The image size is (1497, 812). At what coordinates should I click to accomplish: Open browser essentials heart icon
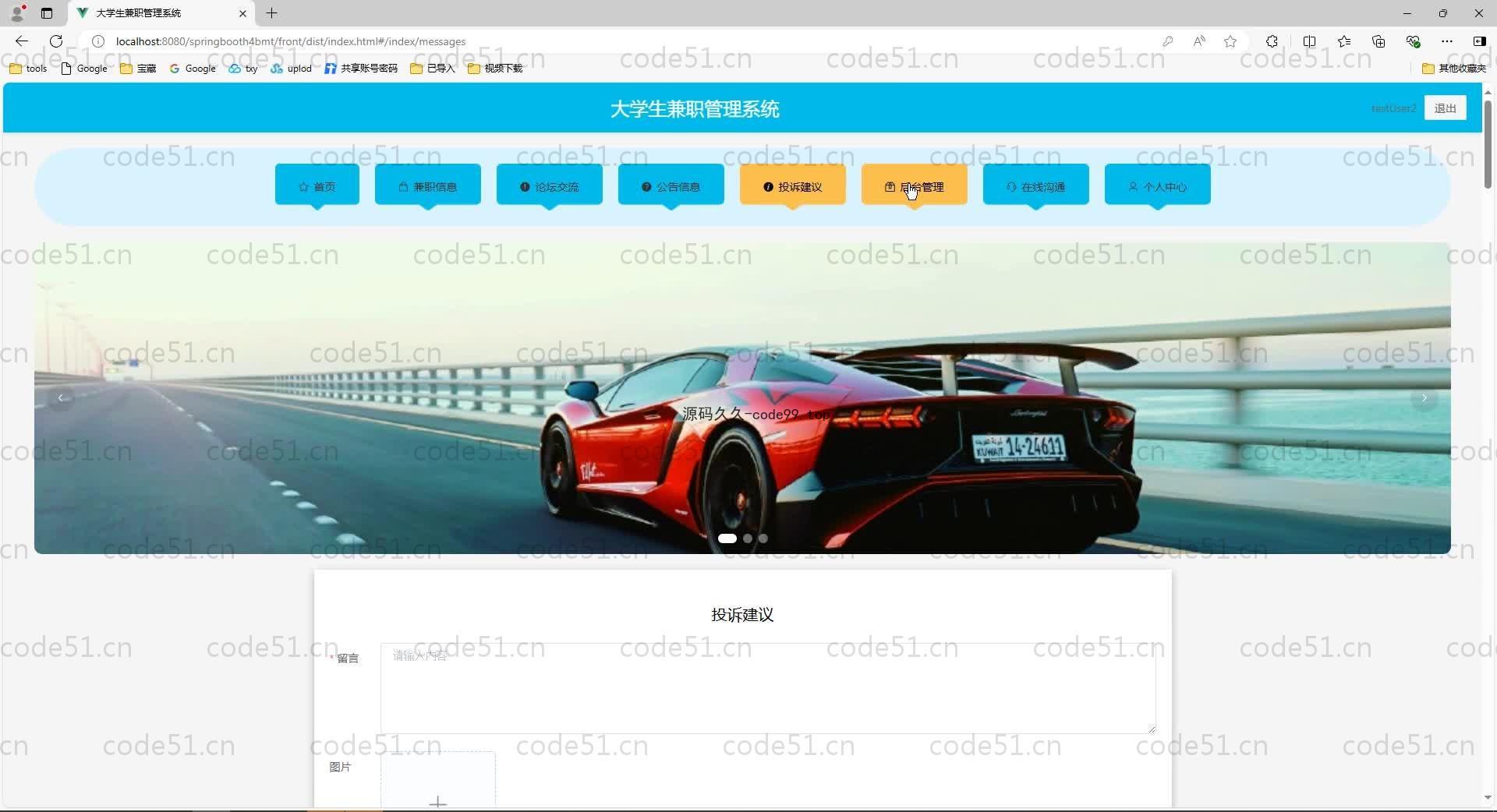[x=1413, y=41]
